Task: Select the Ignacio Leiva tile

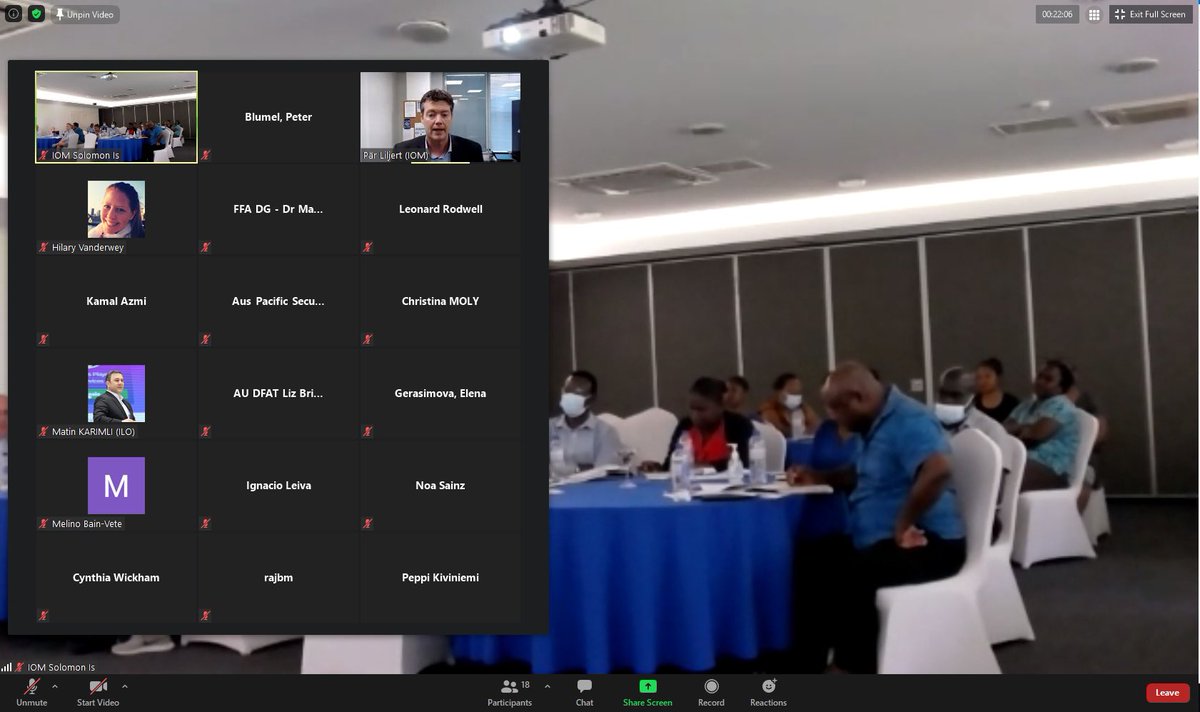Action: pos(278,485)
